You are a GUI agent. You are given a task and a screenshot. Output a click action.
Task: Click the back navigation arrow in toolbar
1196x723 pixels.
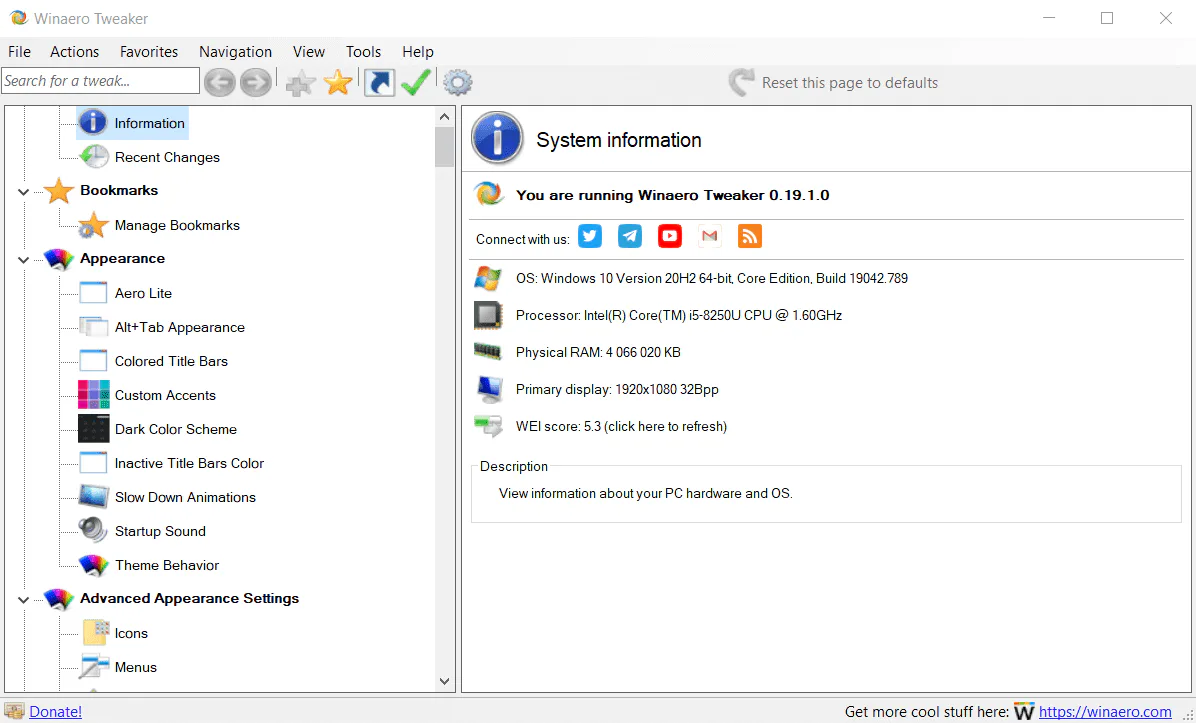[x=220, y=82]
